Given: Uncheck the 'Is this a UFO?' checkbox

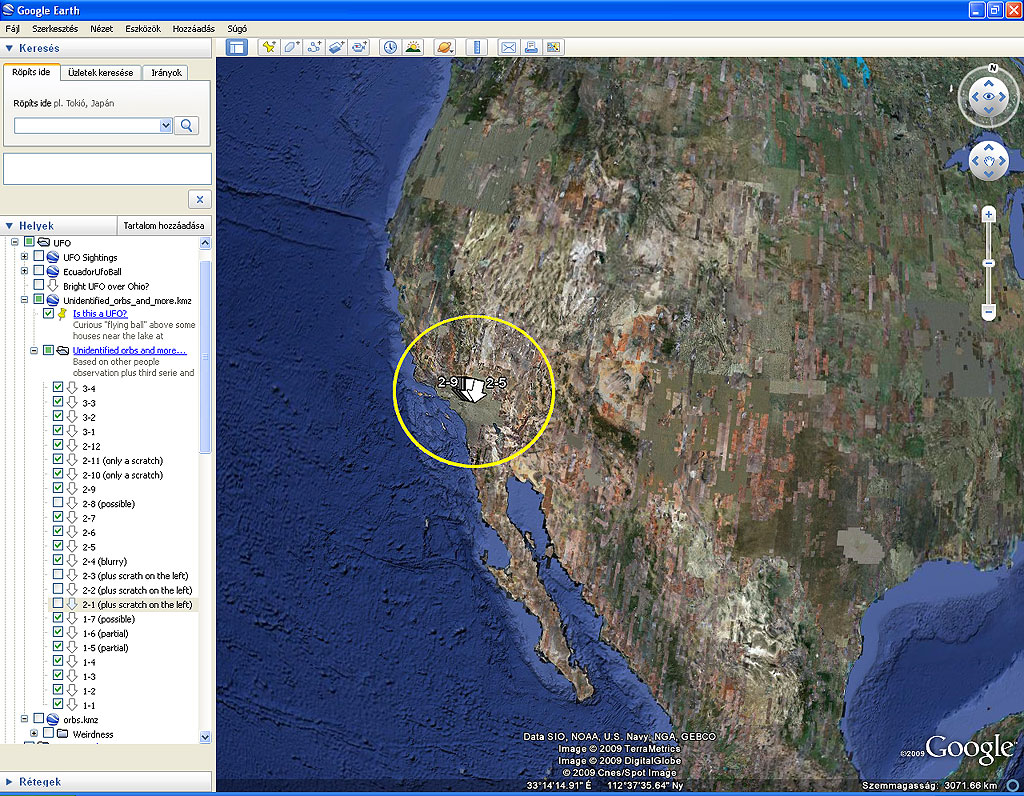Looking at the screenshot, I should click(48, 313).
